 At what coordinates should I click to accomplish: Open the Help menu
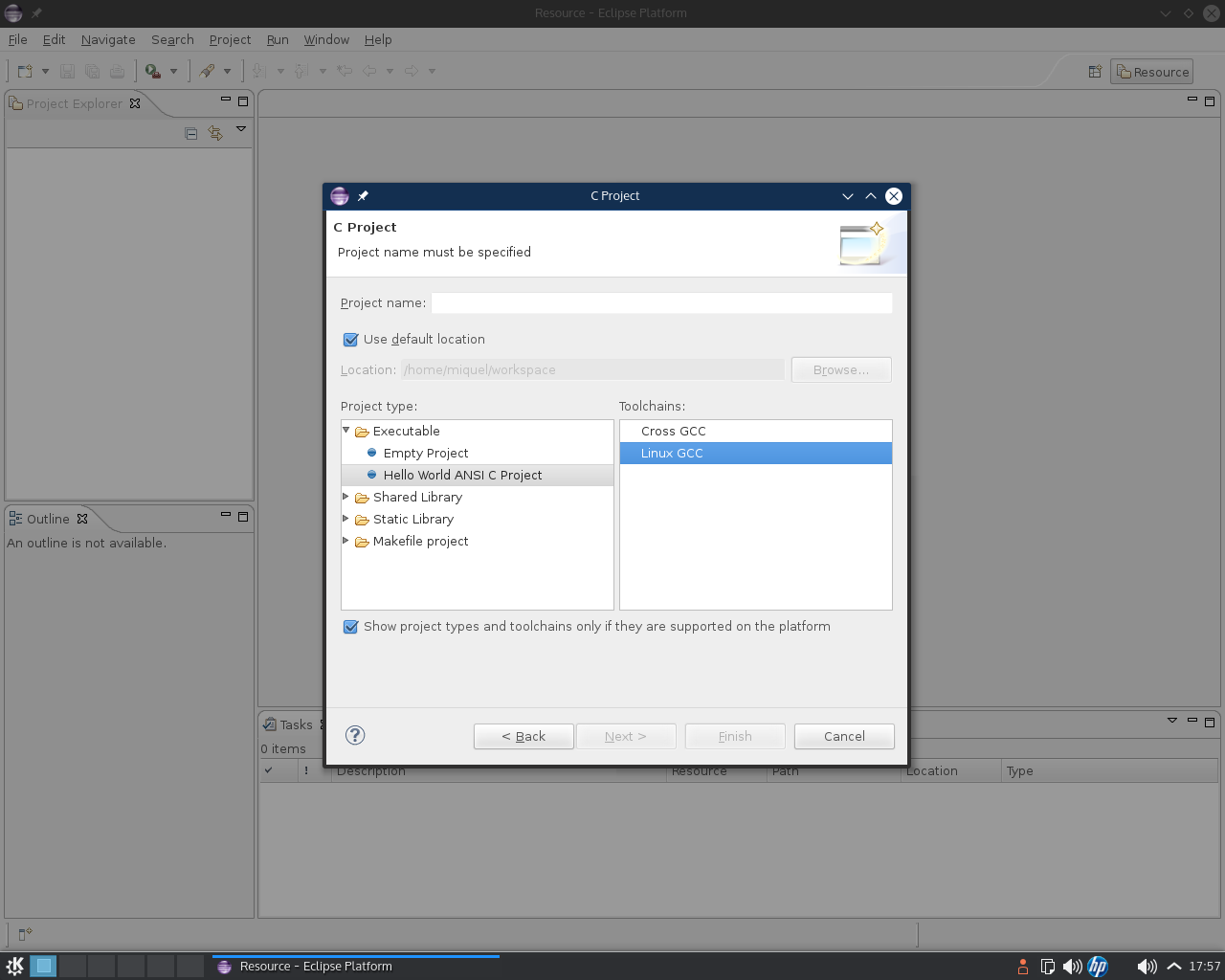tap(378, 39)
